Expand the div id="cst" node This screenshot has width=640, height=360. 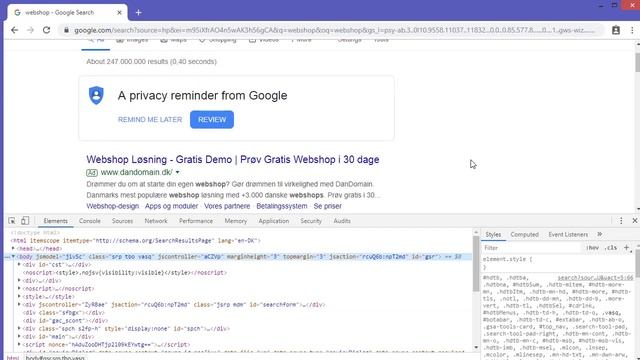(x=19, y=264)
